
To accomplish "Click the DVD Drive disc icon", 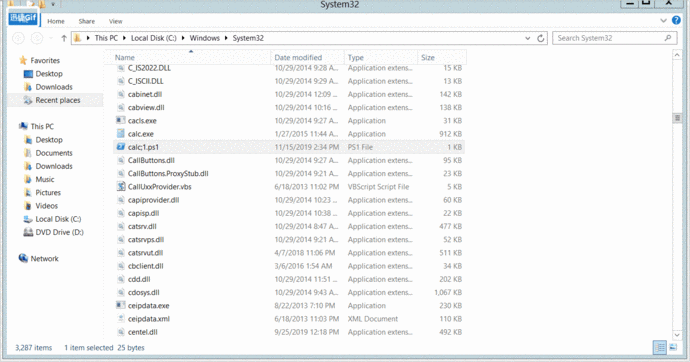I will pyautogui.click(x=28, y=232).
